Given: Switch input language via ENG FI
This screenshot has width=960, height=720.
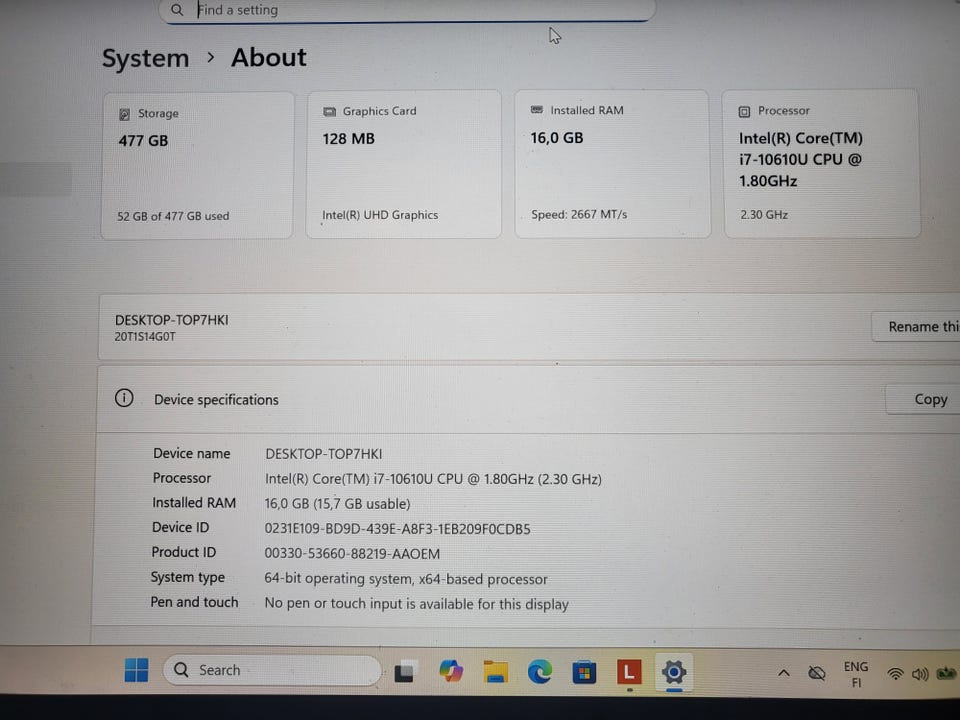Looking at the screenshot, I should 856,674.
